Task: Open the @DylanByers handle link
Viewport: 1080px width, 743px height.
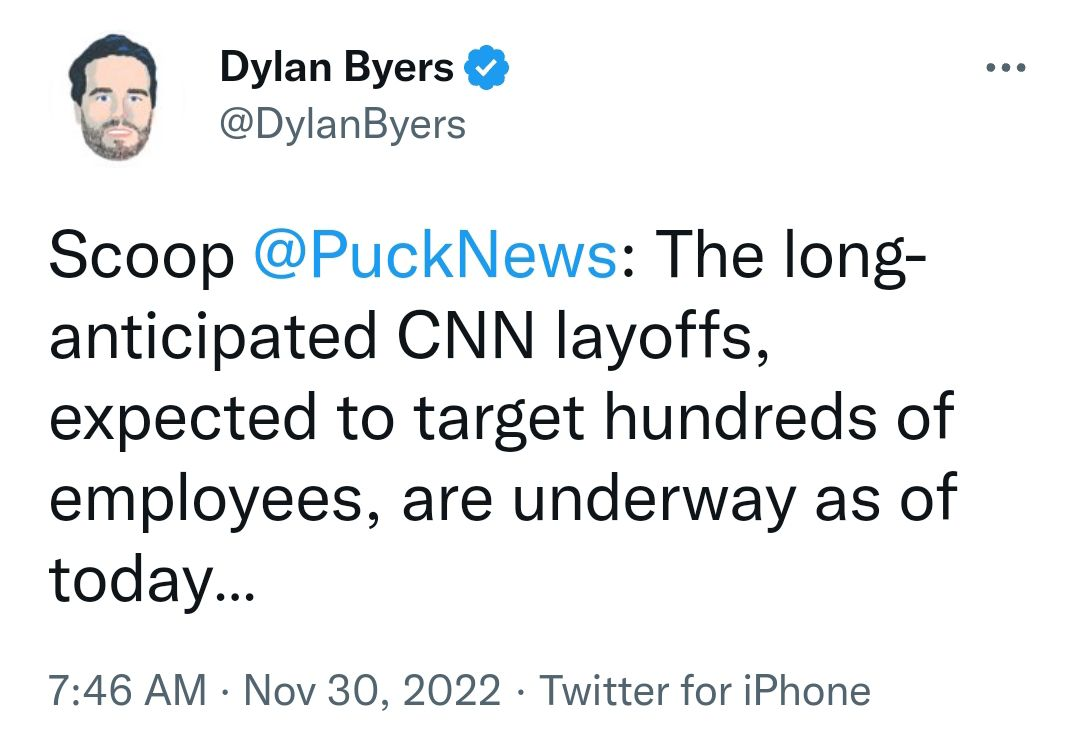Action: click(x=342, y=124)
